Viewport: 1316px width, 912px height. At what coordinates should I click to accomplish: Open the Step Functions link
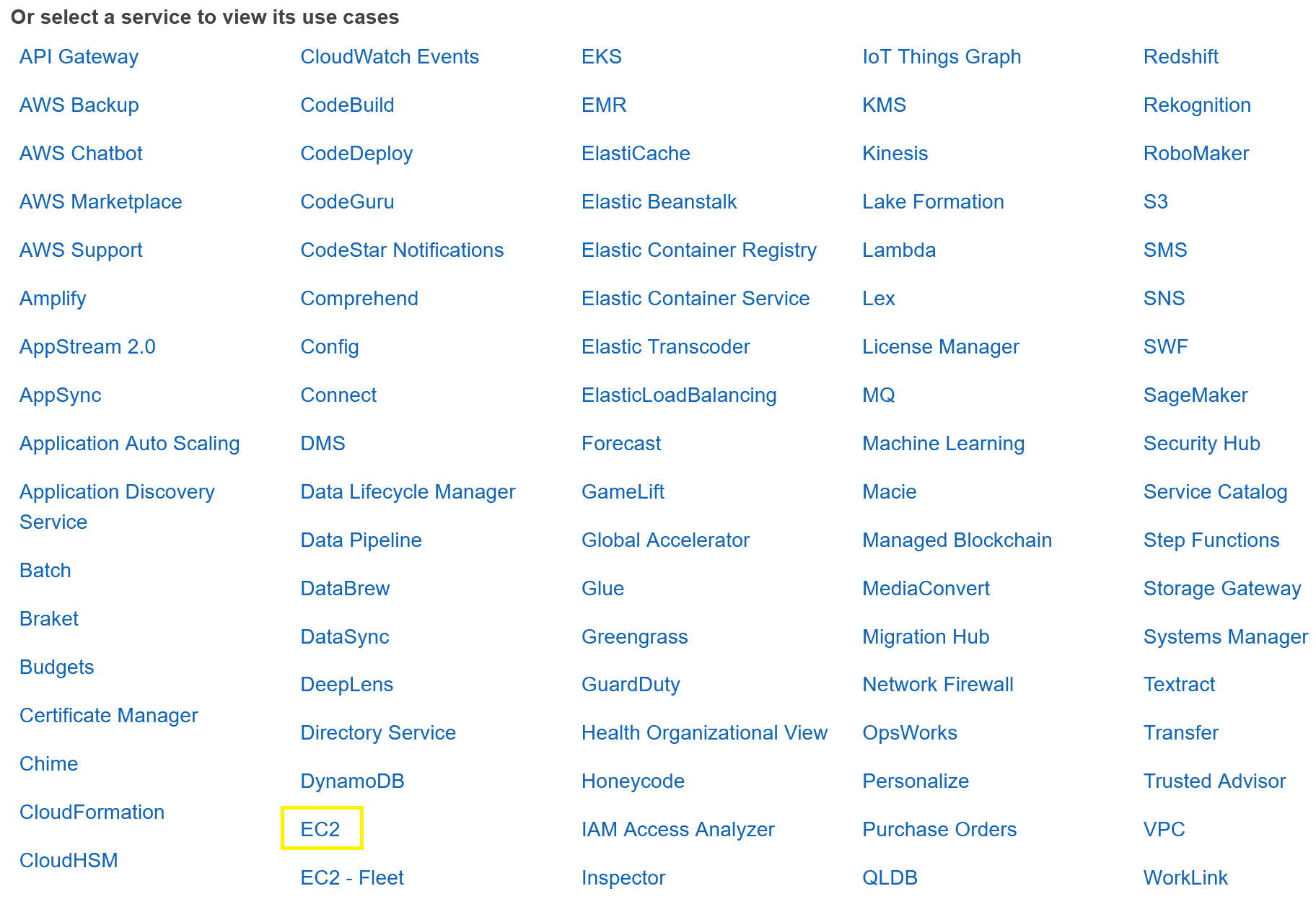(1211, 540)
